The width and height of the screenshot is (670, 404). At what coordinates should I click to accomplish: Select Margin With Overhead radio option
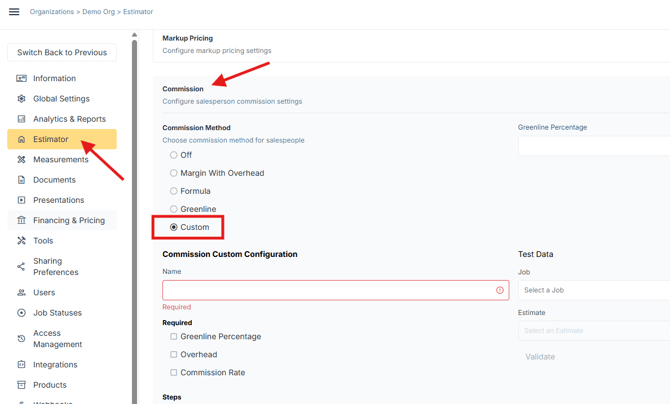(x=174, y=173)
